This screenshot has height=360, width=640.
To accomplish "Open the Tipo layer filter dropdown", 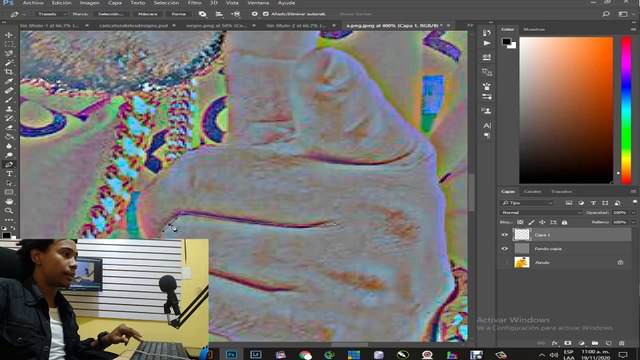I will pos(527,203).
